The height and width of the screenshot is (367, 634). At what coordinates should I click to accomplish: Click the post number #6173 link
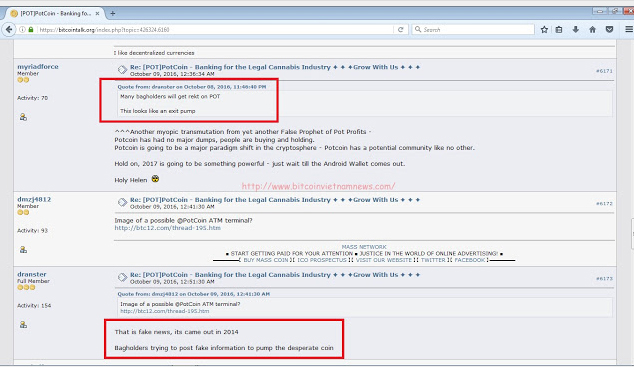(x=604, y=278)
